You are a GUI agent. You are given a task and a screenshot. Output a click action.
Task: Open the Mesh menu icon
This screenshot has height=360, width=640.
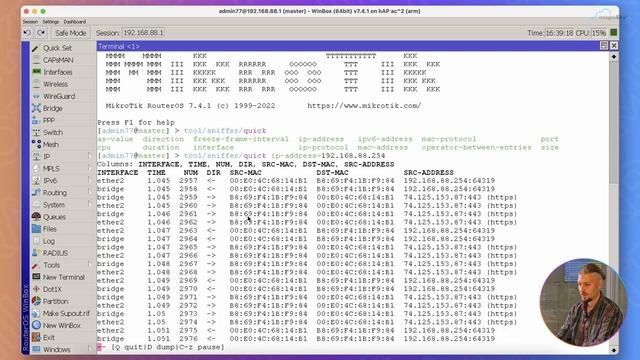point(36,144)
